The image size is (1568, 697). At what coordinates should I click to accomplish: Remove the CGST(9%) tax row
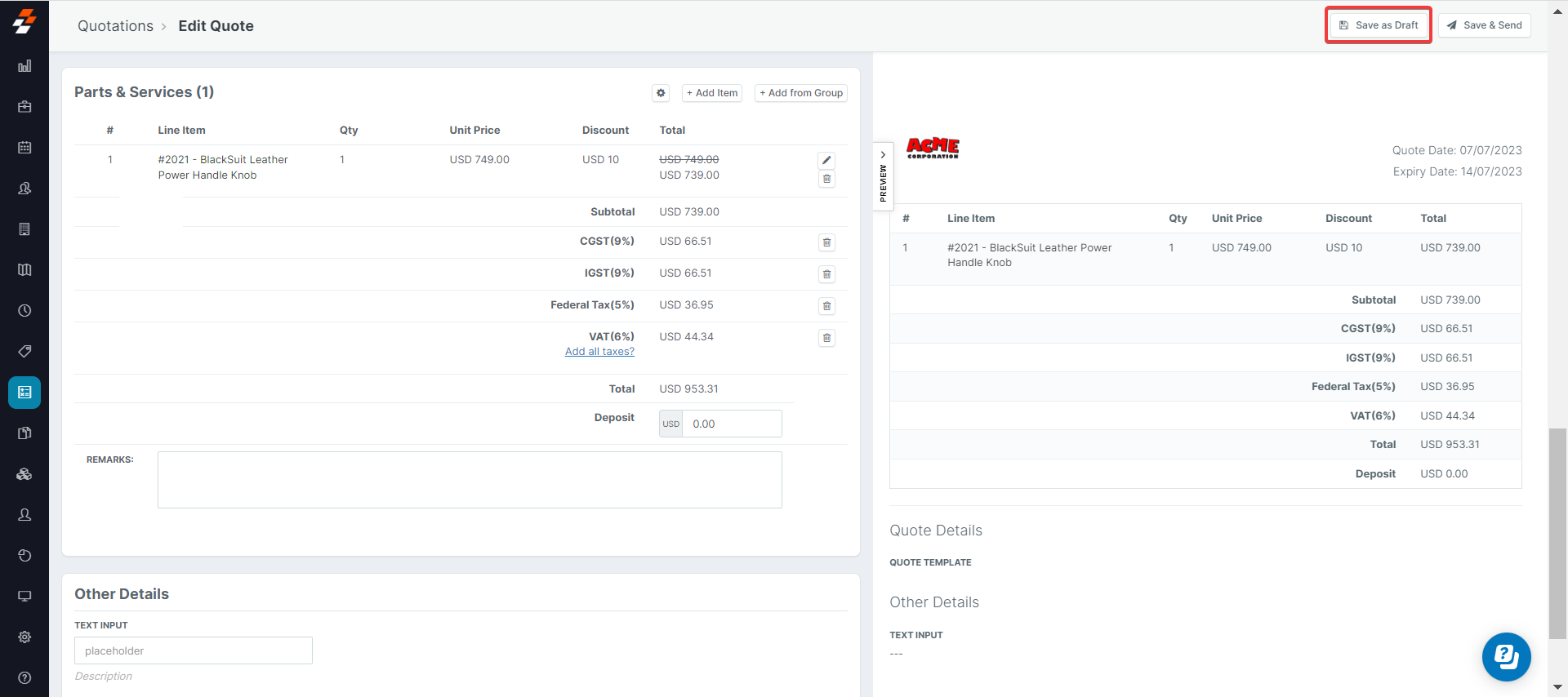[x=826, y=242]
